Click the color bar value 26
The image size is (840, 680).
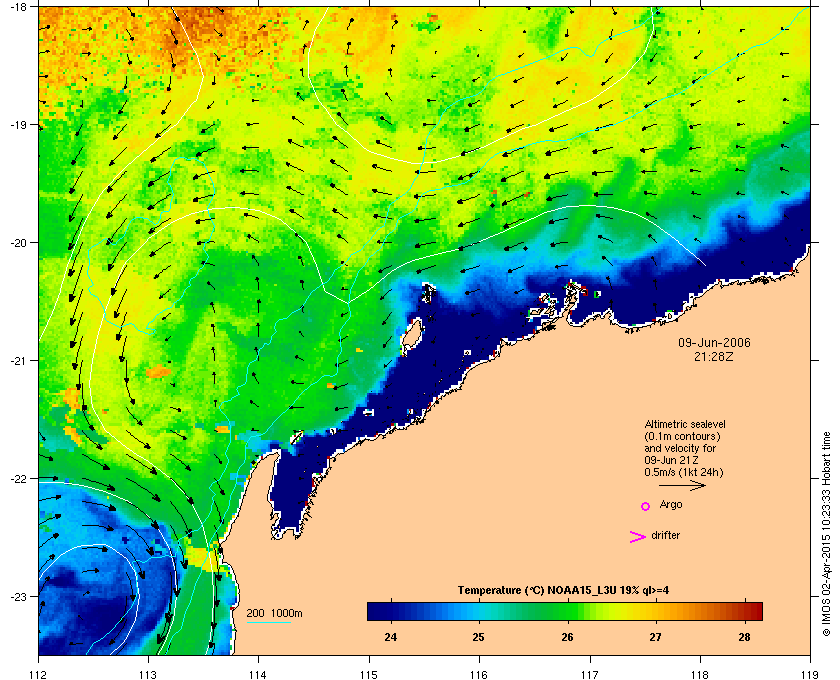(x=567, y=637)
